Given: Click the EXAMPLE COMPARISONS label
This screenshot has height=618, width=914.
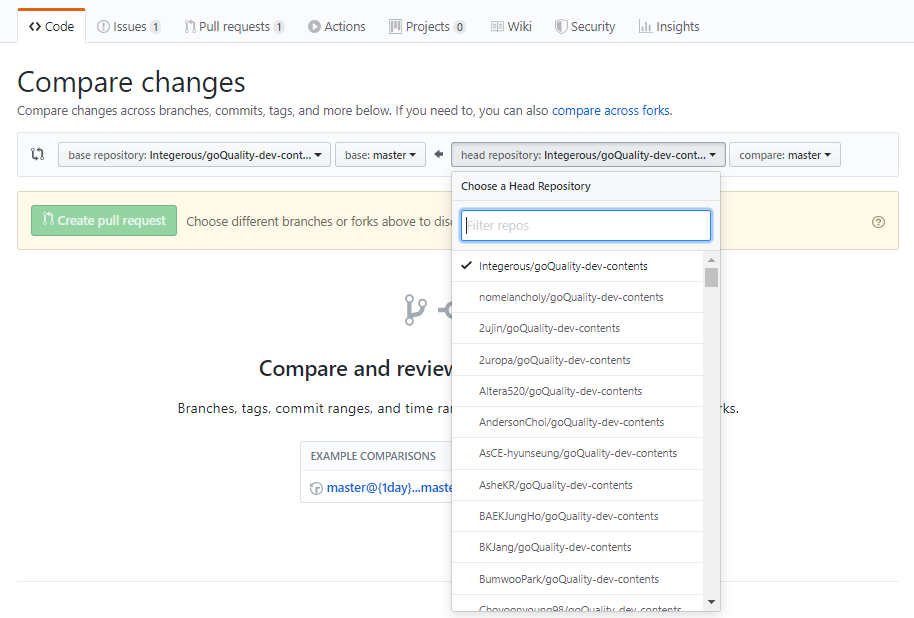Looking at the screenshot, I should click(373, 456).
